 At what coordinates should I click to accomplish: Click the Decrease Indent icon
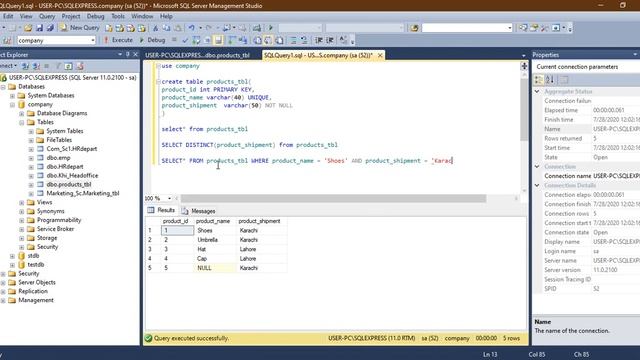319,40
